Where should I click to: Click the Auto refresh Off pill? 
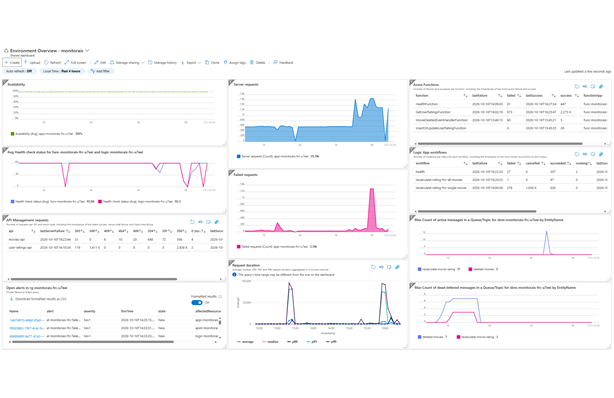click(19, 71)
